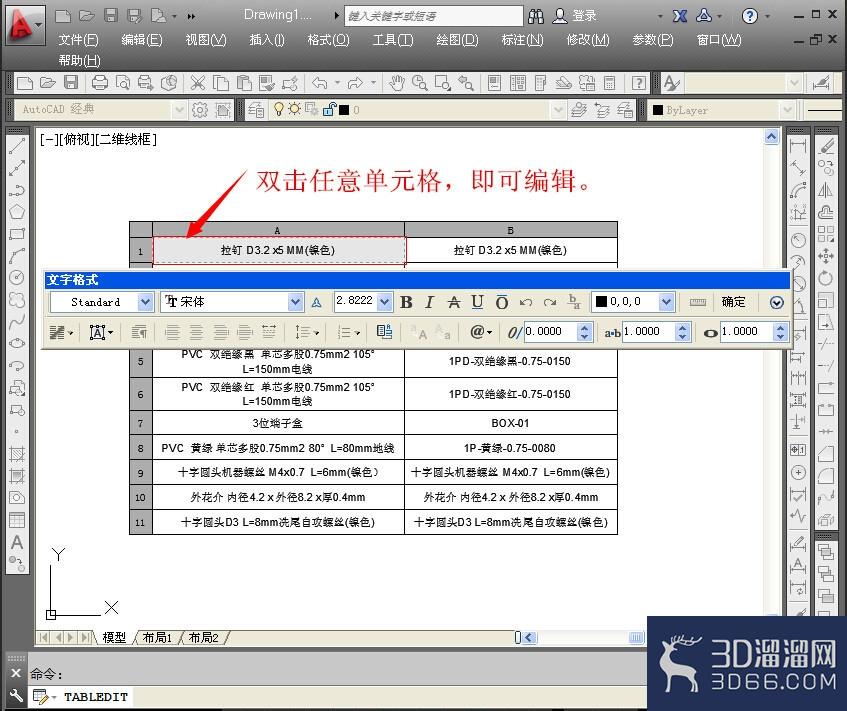
Task: Click the Bold text formatting button
Action: (406, 302)
